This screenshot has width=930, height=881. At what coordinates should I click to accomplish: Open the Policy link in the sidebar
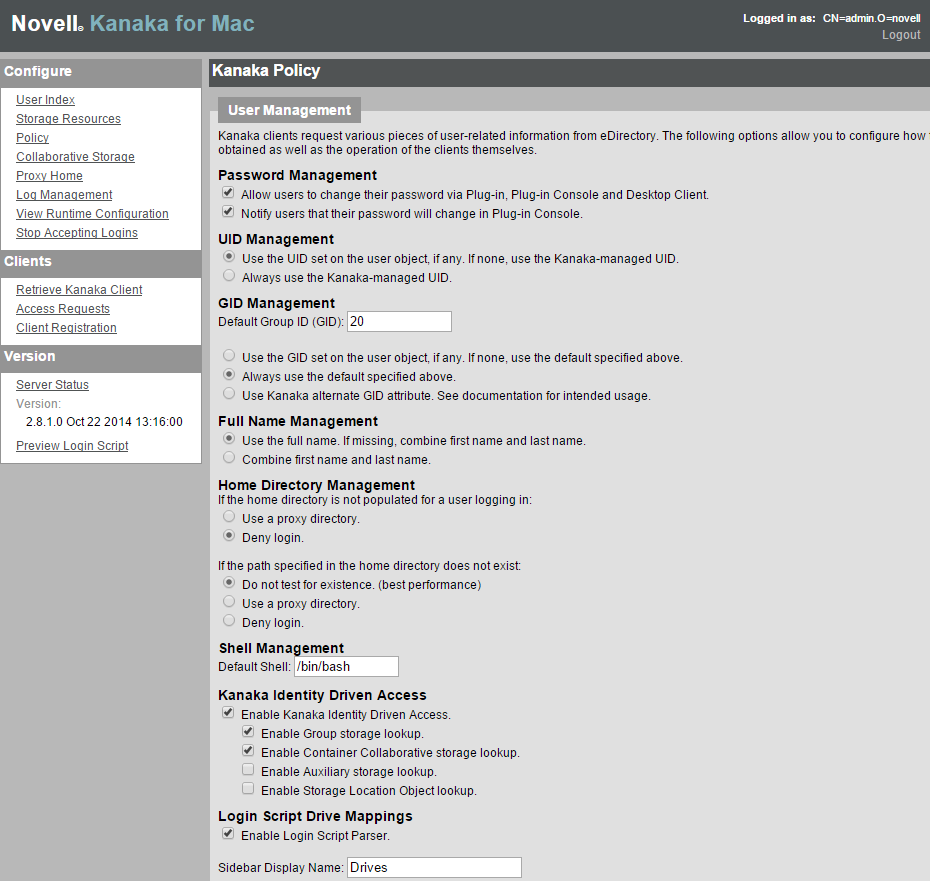[33, 138]
